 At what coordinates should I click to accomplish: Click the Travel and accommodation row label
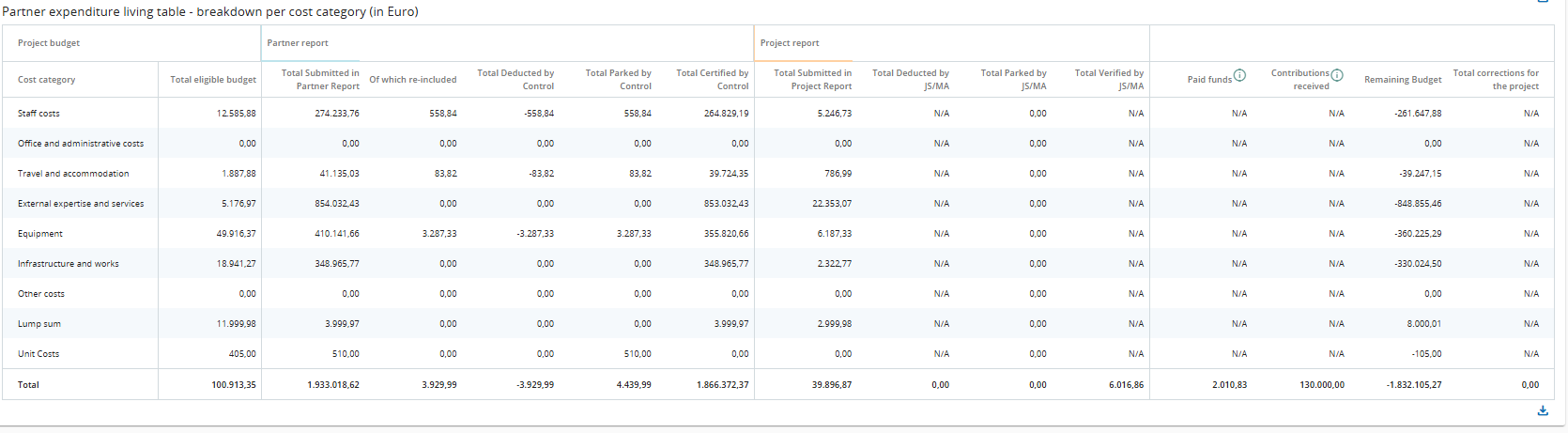73,174
